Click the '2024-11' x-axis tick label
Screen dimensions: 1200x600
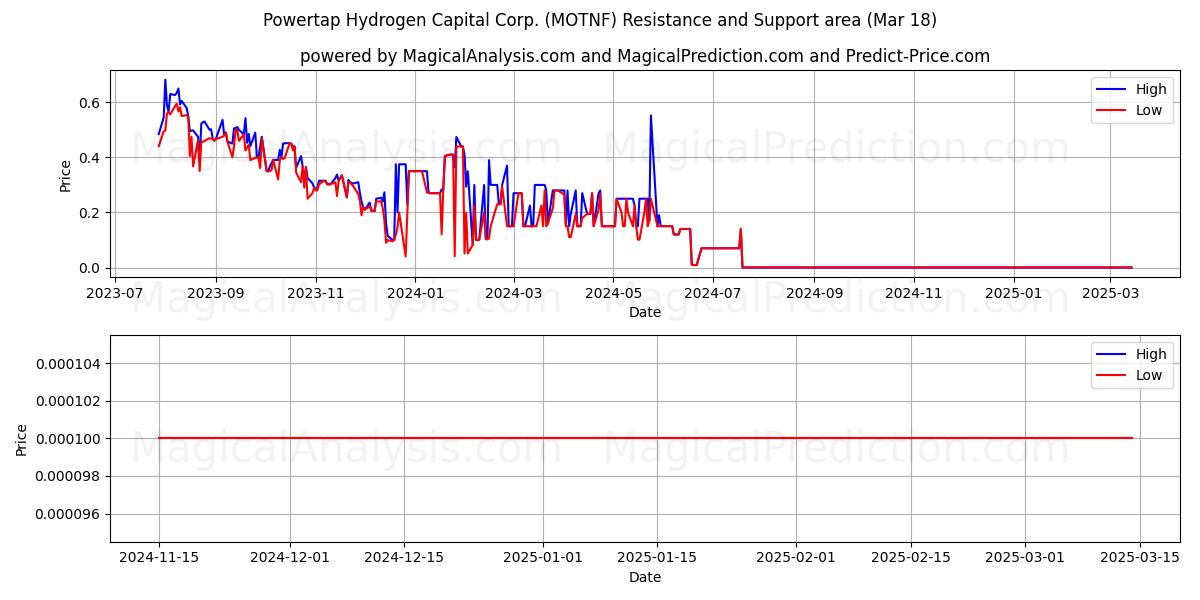click(914, 293)
